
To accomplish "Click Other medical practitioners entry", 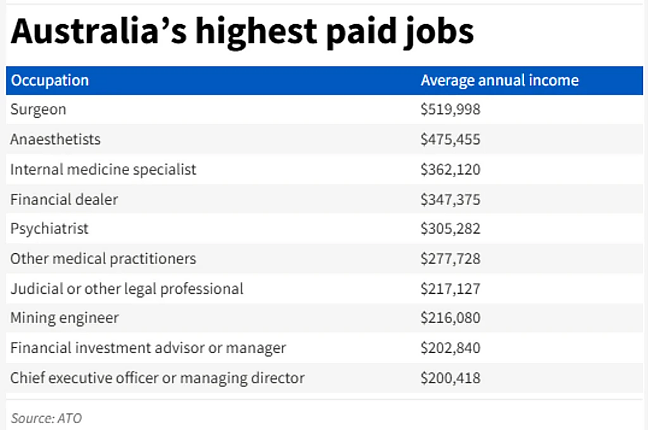I will 103,259.
